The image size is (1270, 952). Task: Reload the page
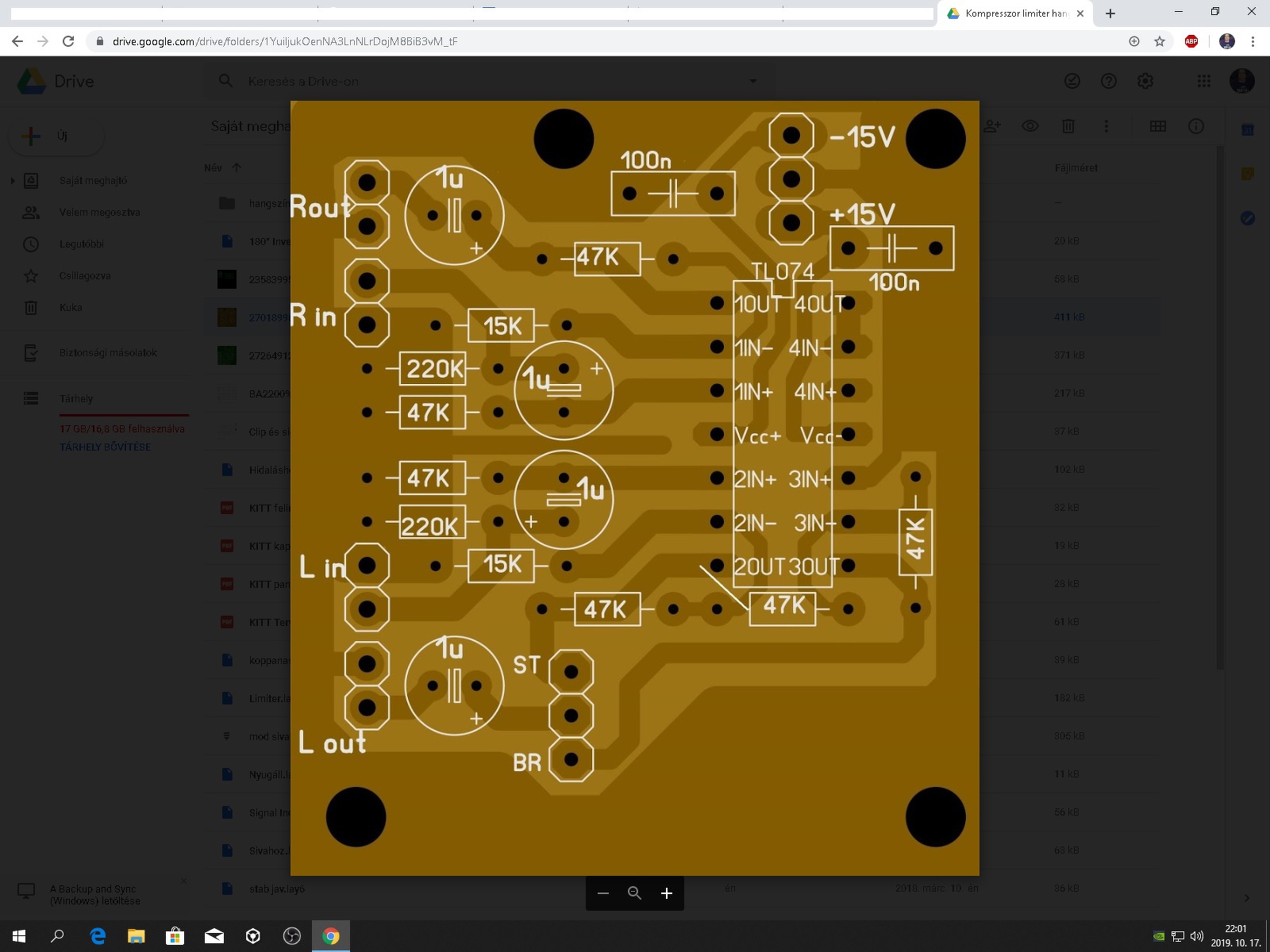pyautogui.click(x=68, y=41)
